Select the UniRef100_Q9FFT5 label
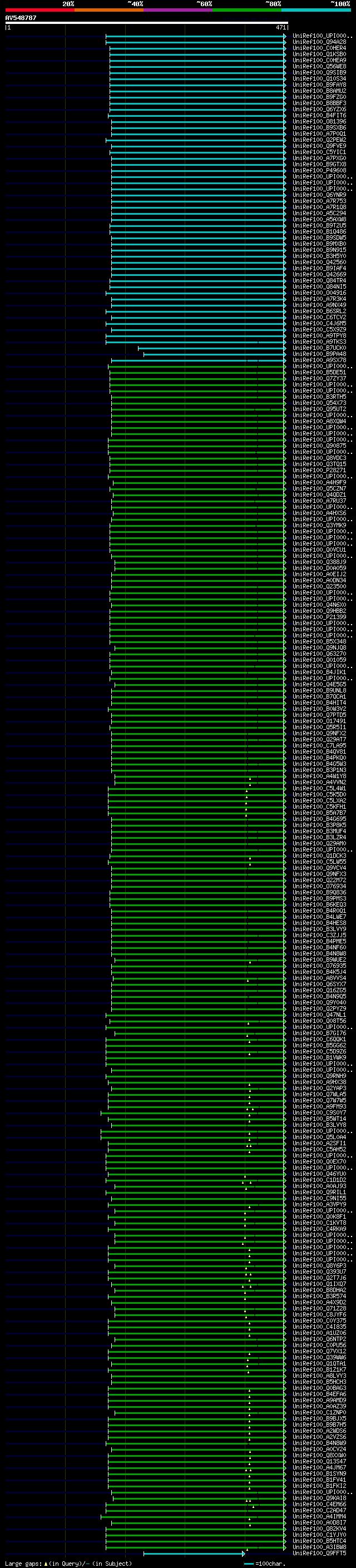Screen dimensions: 356x1568 pos(319,1553)
